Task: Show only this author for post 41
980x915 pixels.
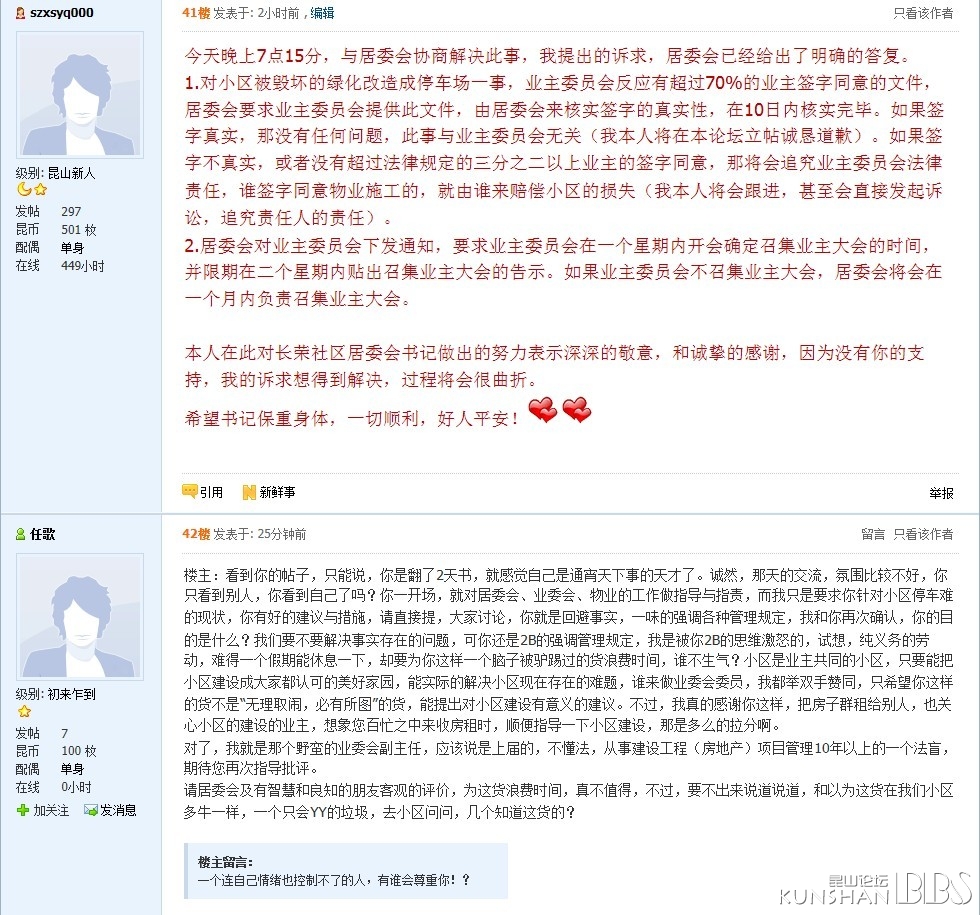Action: coord(922,13)
